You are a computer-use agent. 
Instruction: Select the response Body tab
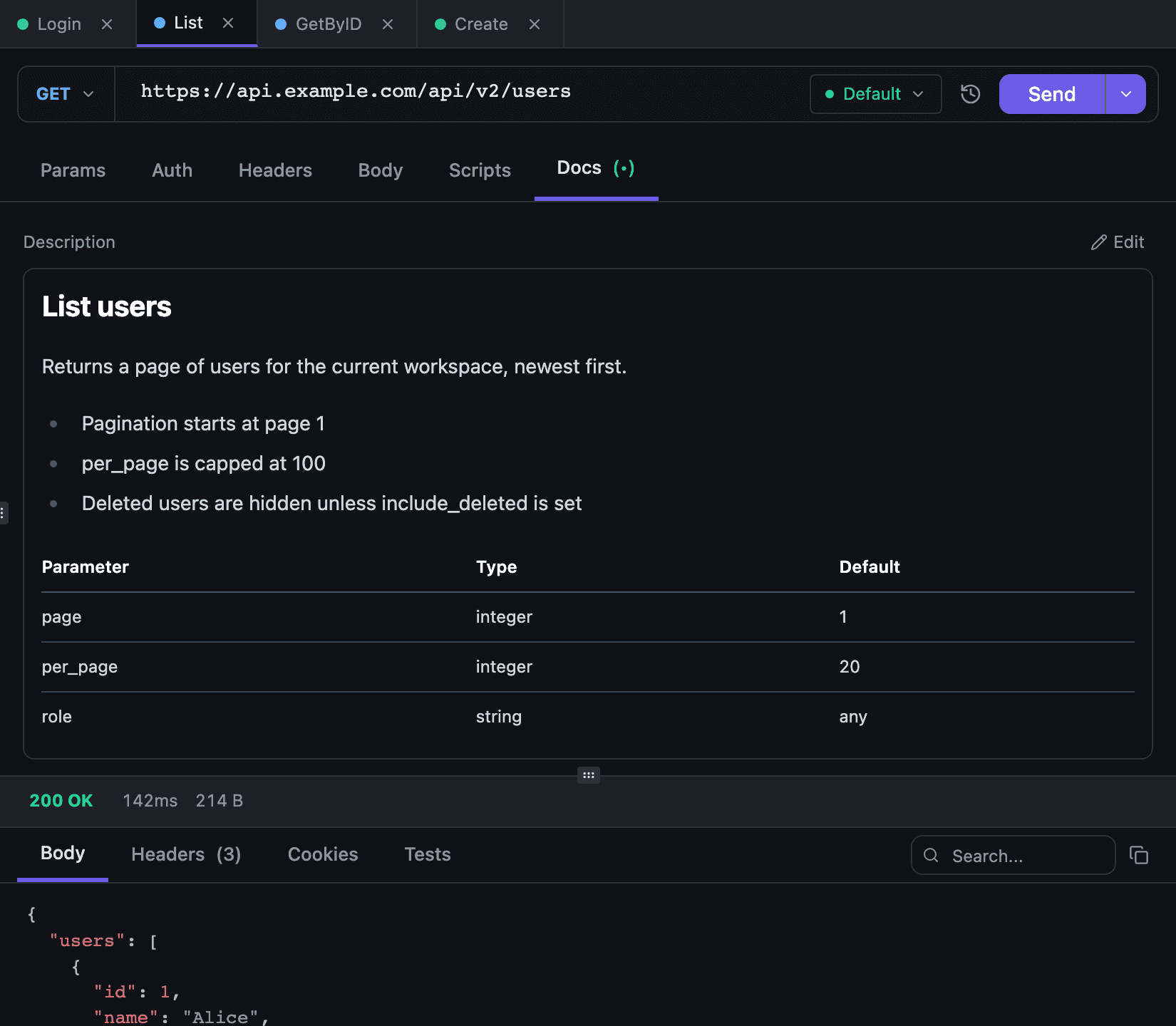(x=63, y=853)
